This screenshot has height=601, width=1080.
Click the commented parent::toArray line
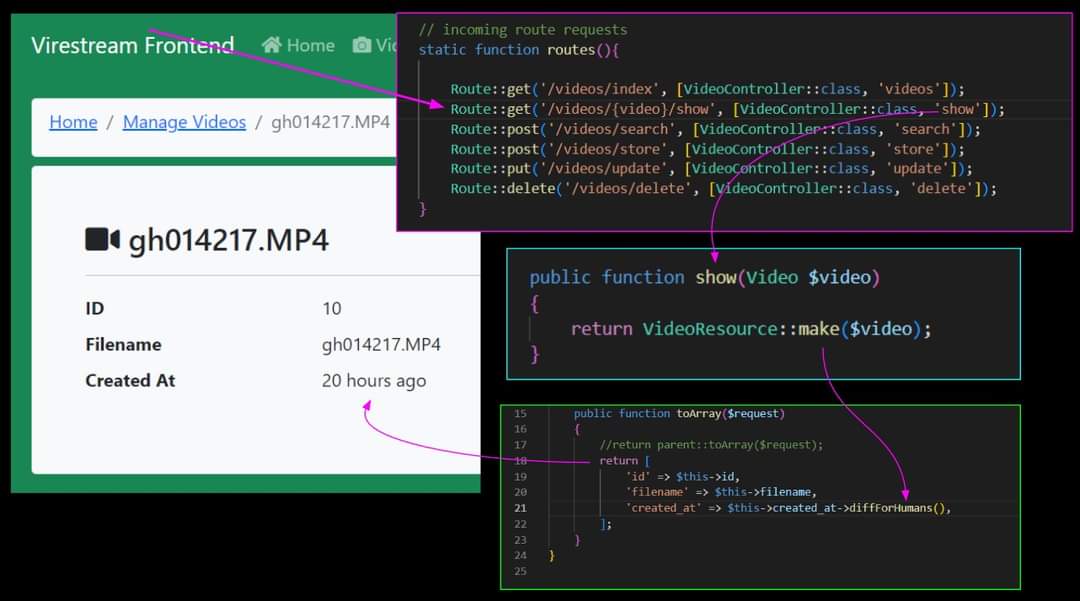(x=711, y=445)
